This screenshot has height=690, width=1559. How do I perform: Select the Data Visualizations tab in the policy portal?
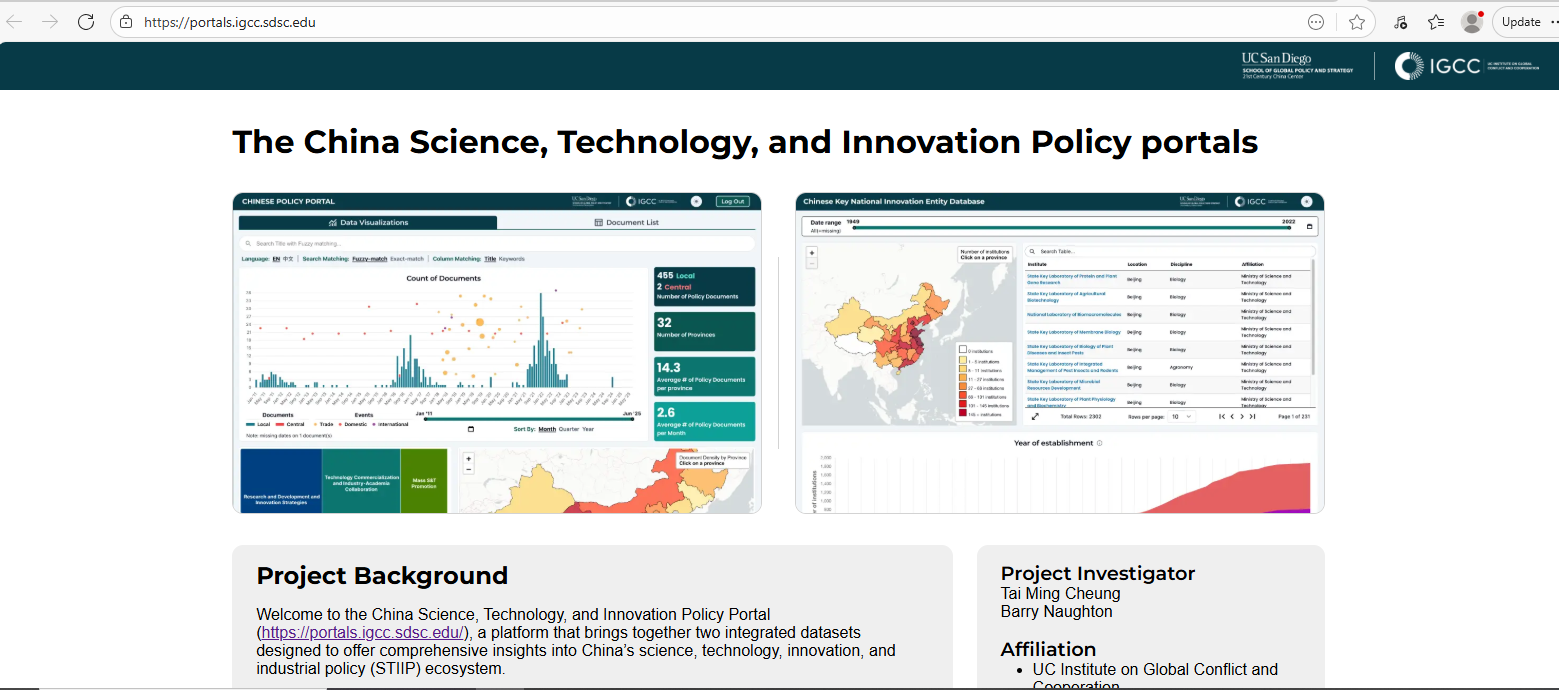[x=368, y=223]
